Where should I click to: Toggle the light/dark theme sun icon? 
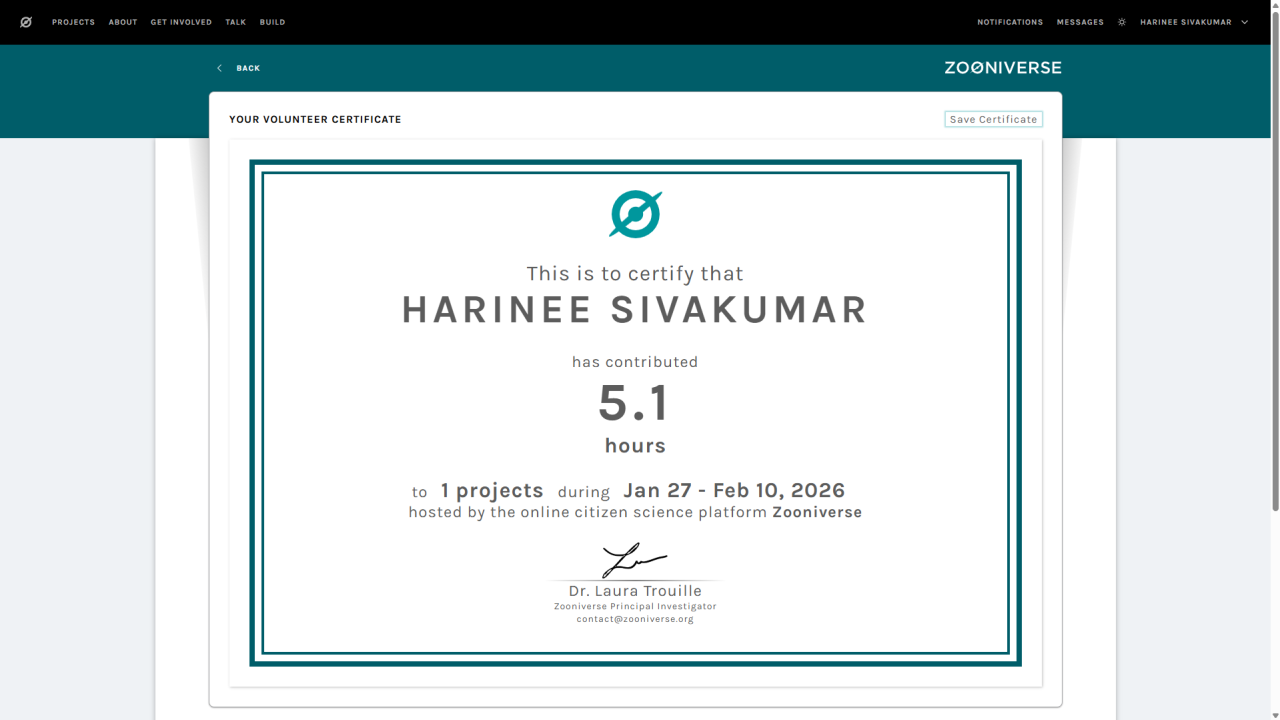(1122, 22)
